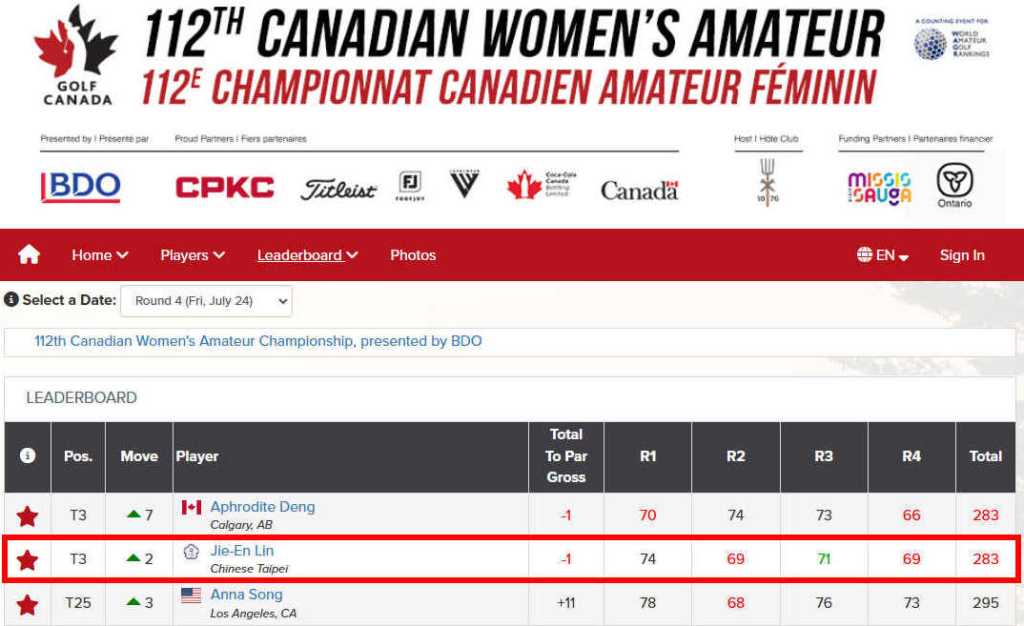1024x626 pixels.
Task: Click the info icon in leaderboard header
Action: [x=27, y=455]
